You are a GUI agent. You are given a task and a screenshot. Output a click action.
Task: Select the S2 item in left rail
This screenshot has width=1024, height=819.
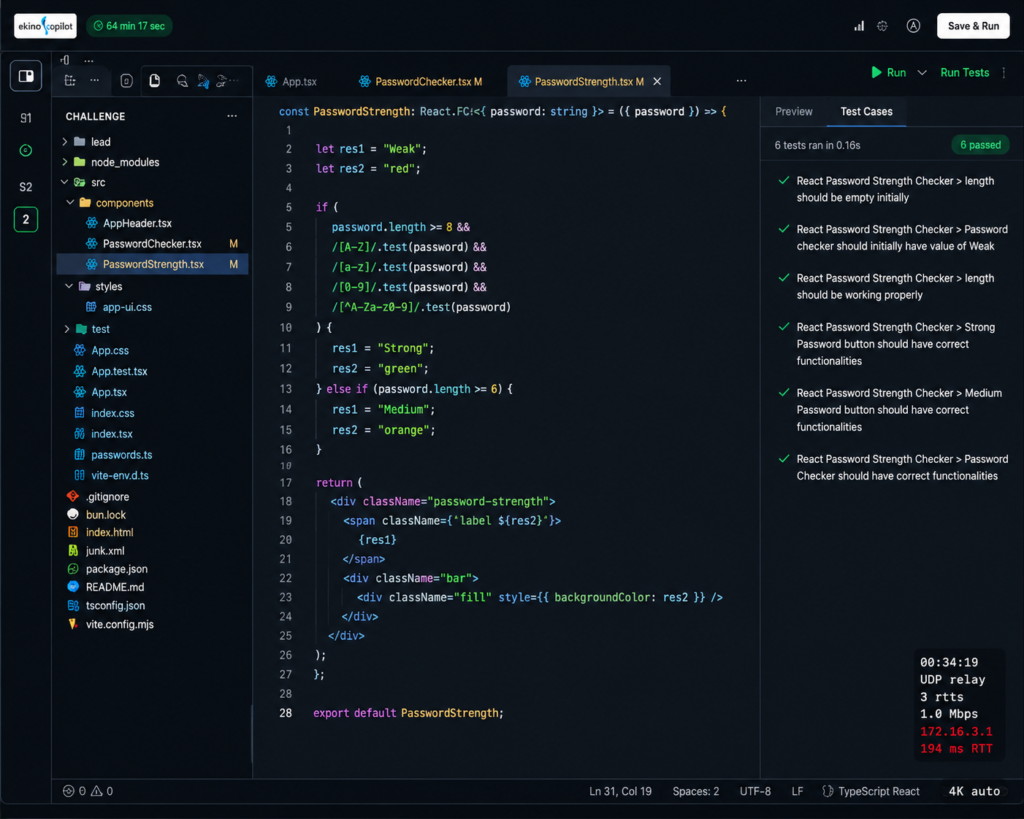[x=25, y=187]
